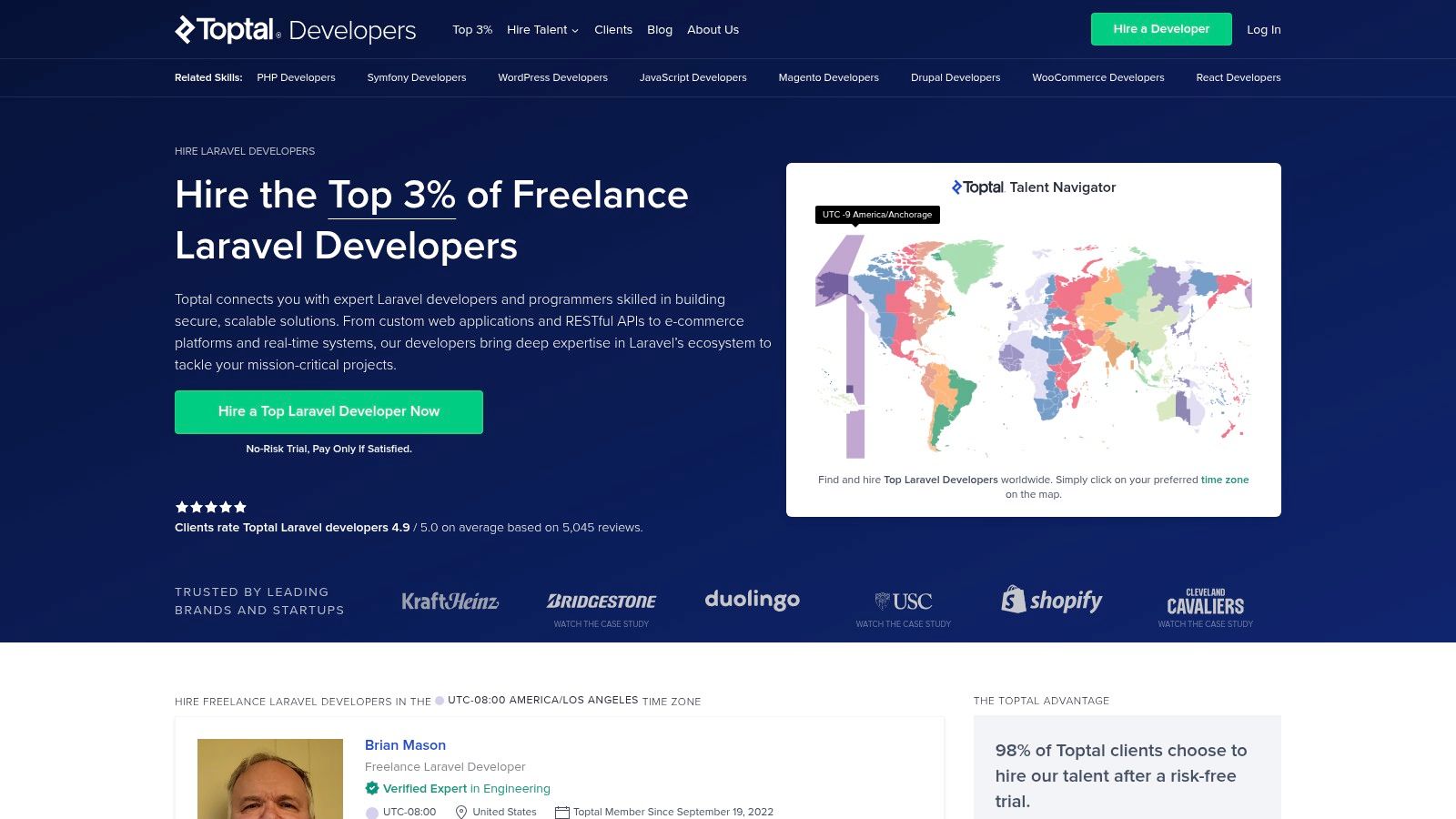Click the HIRE LARAVEL DEVELOPERS breadcrumb text
Viewport: 1456px width, 819px height.
(x=245, y=151)
